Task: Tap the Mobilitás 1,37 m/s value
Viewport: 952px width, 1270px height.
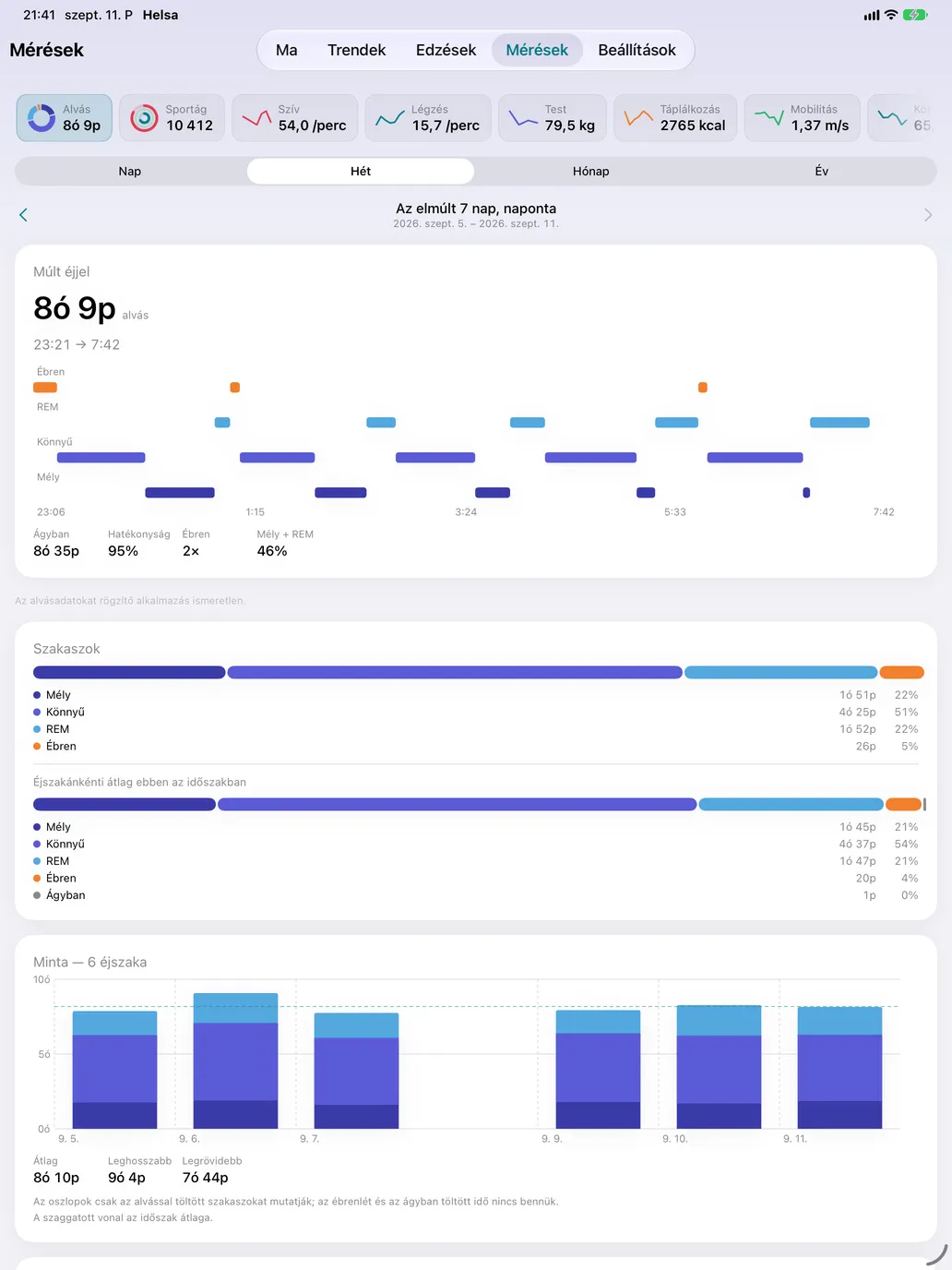Action: point(820,126)
